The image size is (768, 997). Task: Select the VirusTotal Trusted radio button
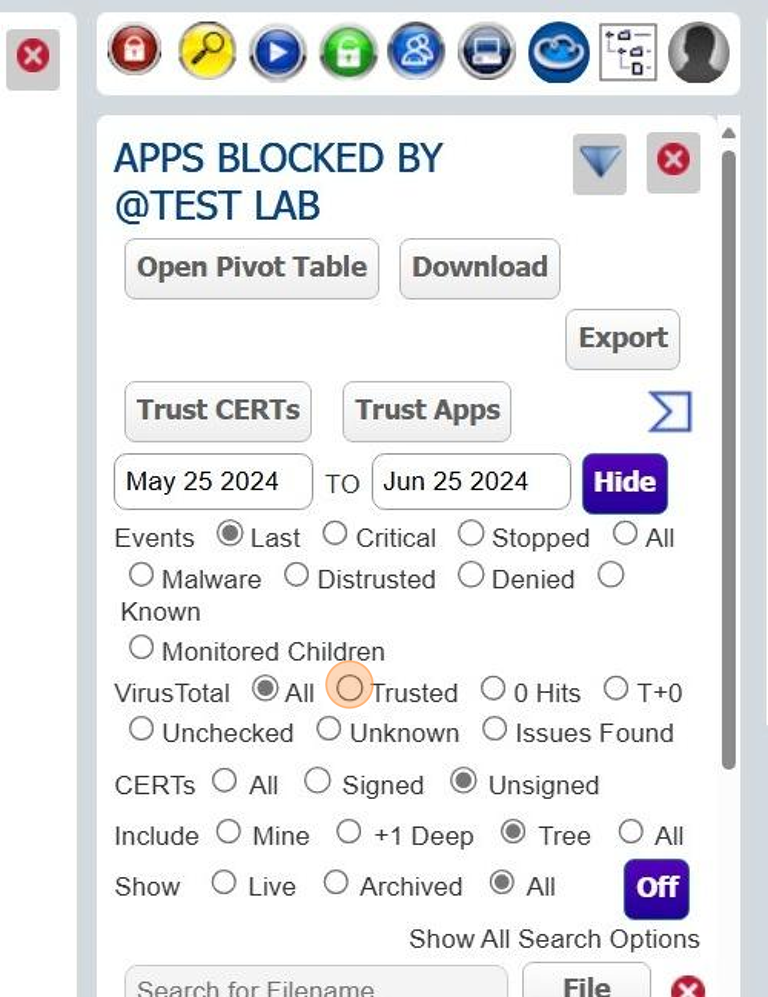pyautogui.click(x=349, y=689)
